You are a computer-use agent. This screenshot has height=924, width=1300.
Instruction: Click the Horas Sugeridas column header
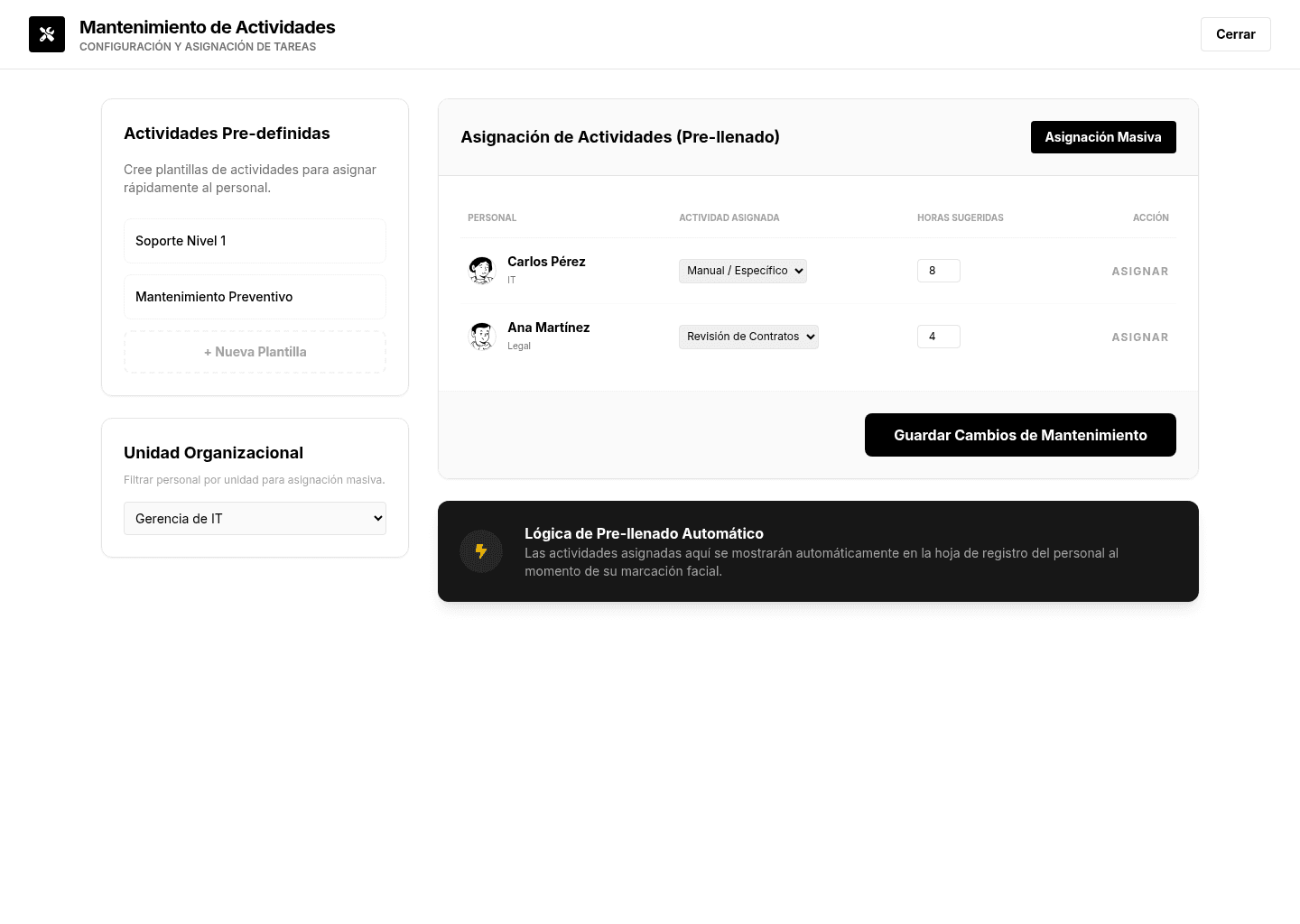(x=961, y=217)
